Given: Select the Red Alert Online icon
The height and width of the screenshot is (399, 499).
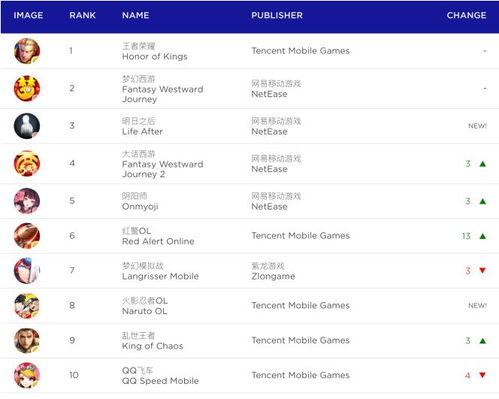Looking at the screenshot, I should (x=27, y=236).
